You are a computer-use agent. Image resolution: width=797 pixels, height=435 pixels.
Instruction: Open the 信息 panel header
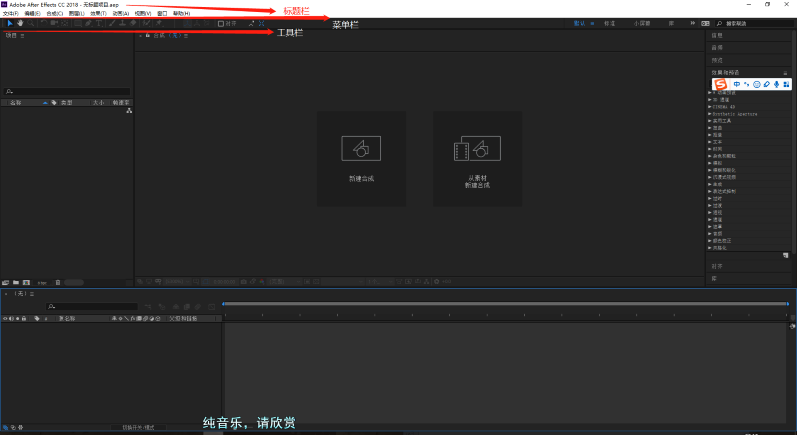[x=717, y=36]
